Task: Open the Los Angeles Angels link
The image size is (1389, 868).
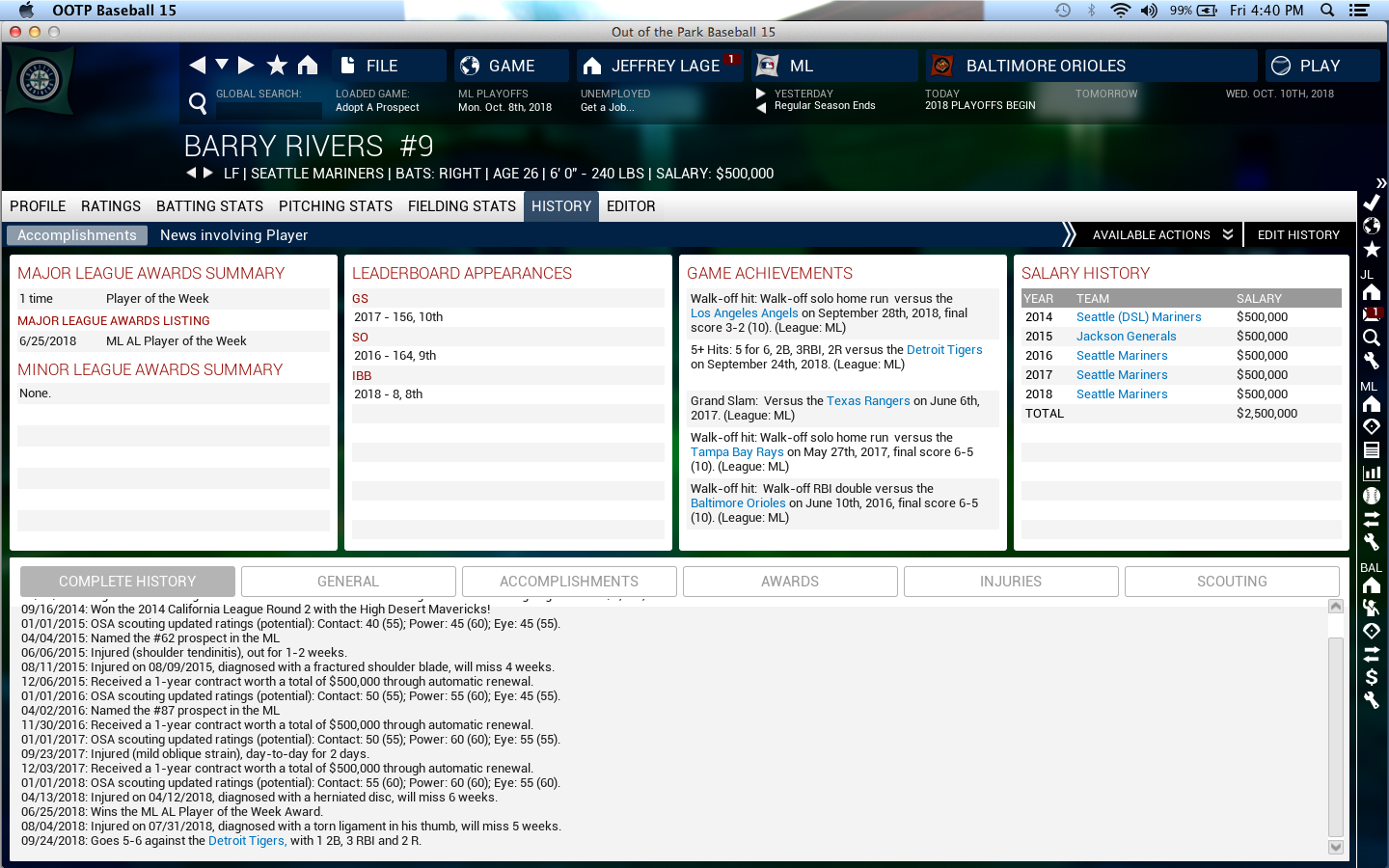Action: point(745,313)
